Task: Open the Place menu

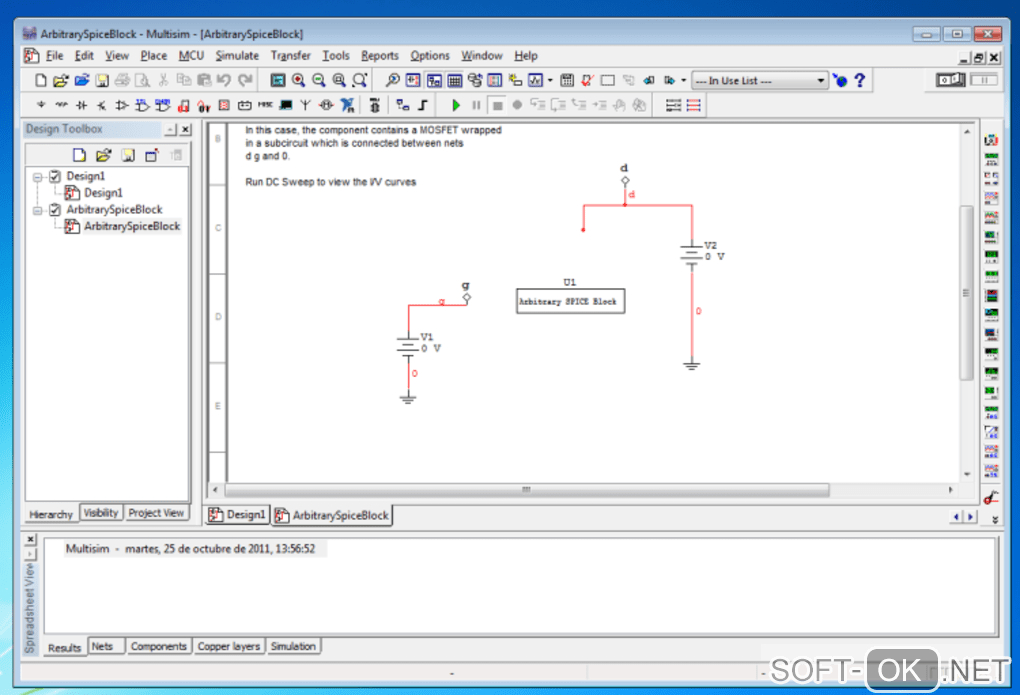Action: (154, 56)
